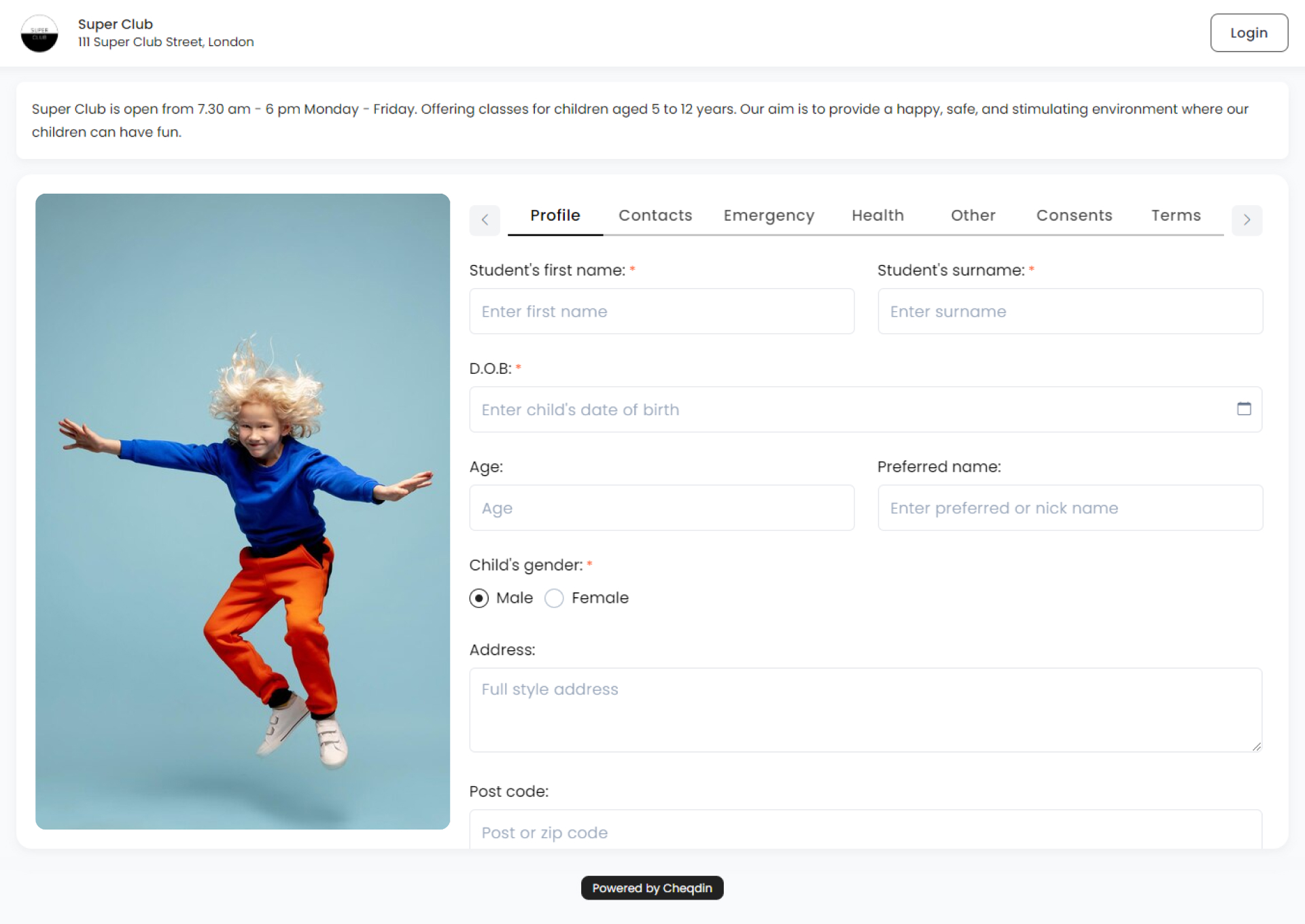The height and width of the screenshot is (924, 1305).
Task: Click the Post or zip code field
Action: click(x=865, y=832)
